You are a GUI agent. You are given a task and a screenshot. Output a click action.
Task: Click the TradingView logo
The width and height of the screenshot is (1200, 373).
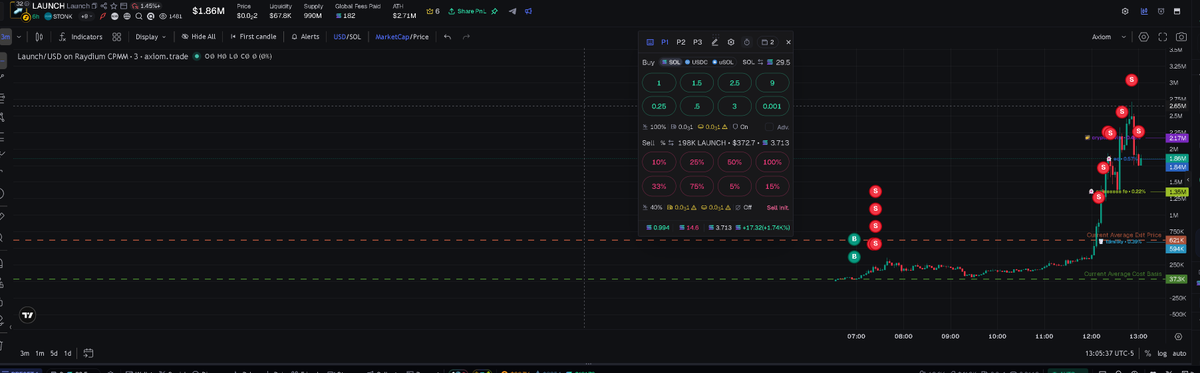click(27, 315)
